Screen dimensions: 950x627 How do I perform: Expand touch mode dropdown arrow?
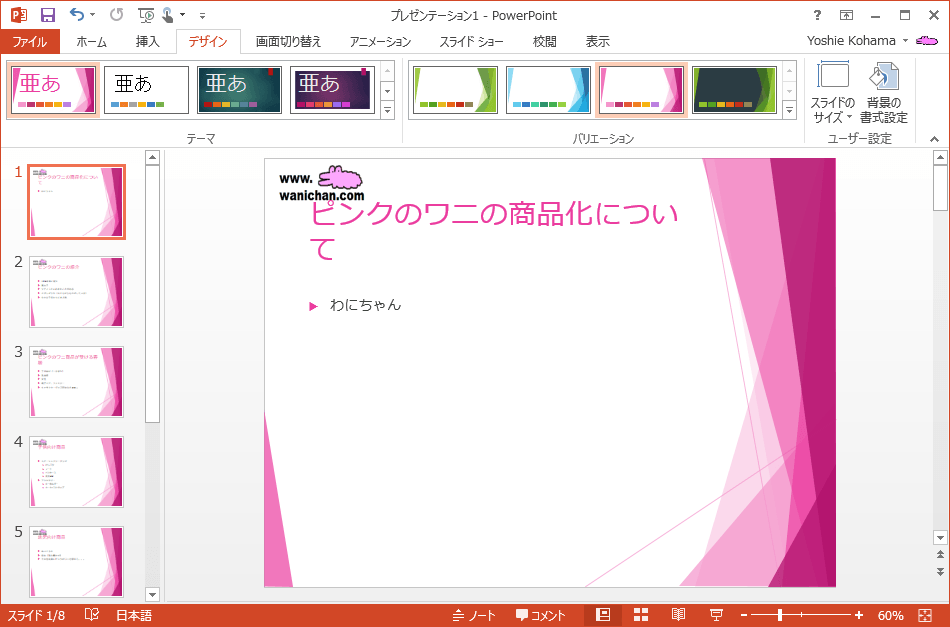coord(182,15)
